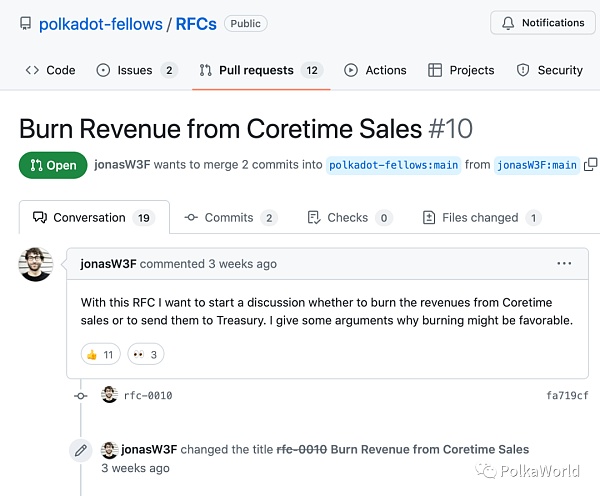Switch to the Checks tab
The height and width of the screenshot is (496, 600).
click(349, 217)
